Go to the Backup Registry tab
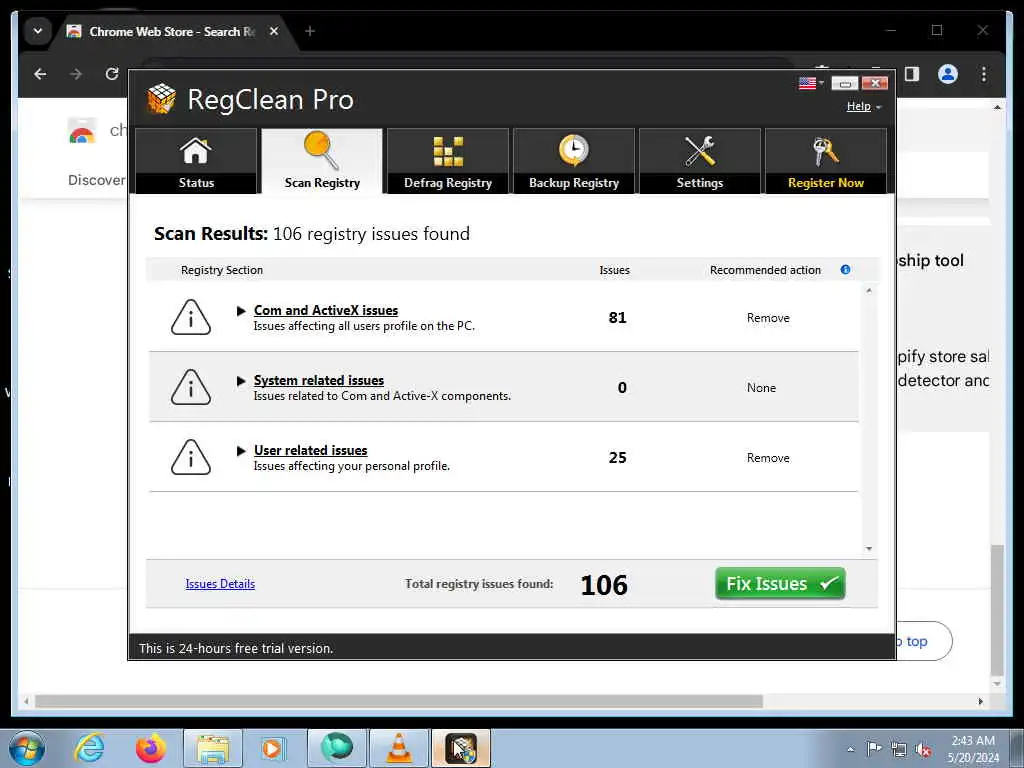Viewport: 1024px width, 768px height. [x=573, y=161]
